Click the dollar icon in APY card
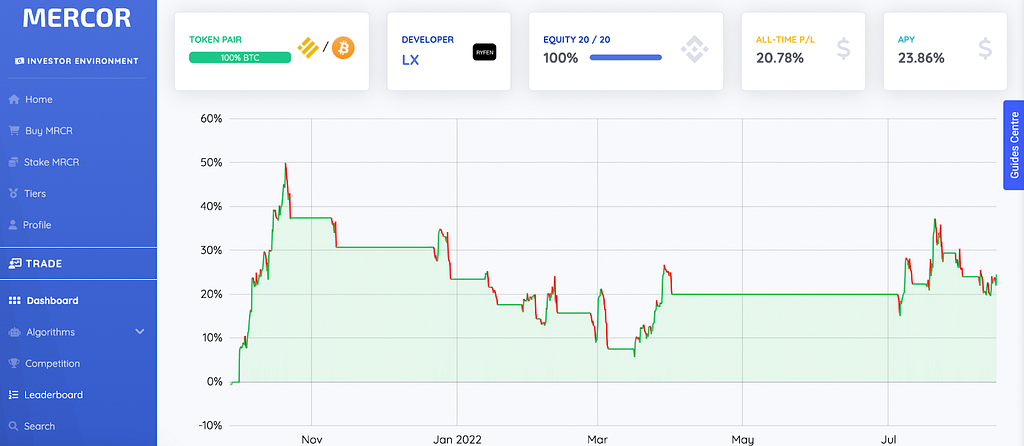1024x446 pixels. 985,50
